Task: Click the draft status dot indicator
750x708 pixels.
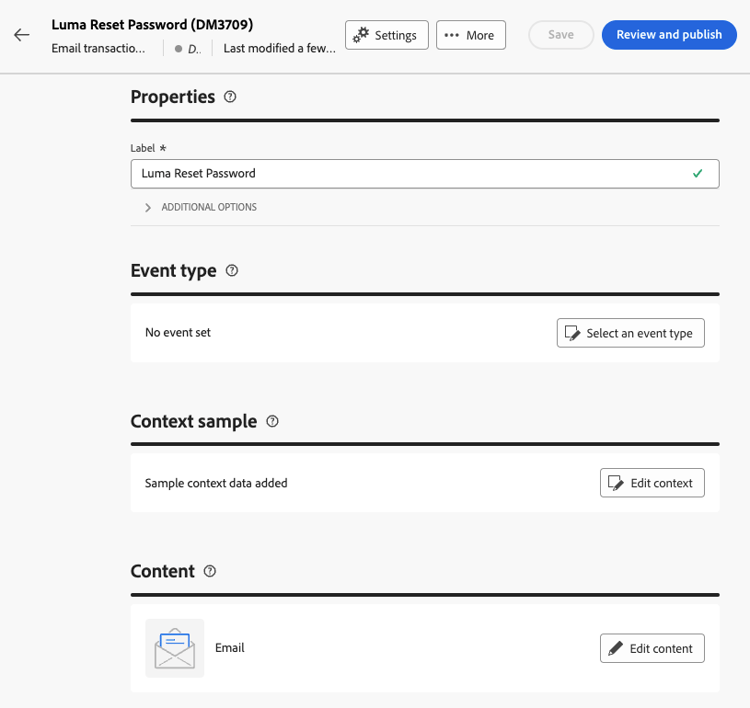Action: pos(178,48)
